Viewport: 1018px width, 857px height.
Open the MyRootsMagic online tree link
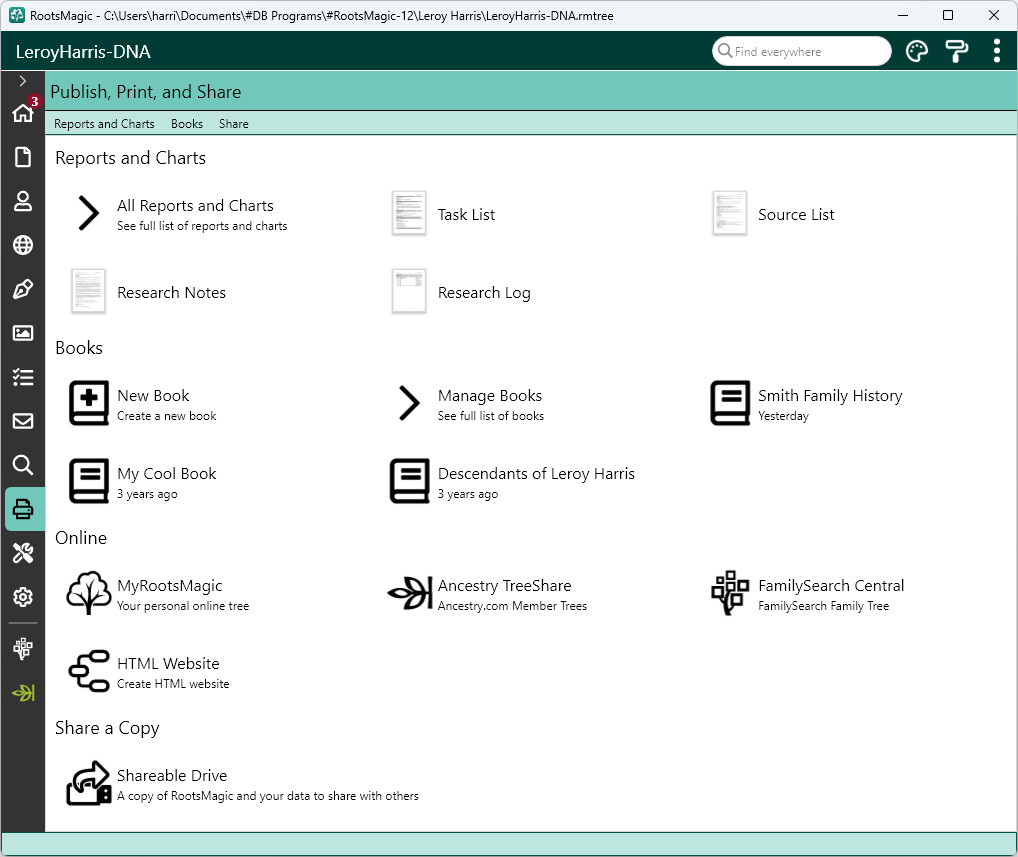[x=169, y=586]
